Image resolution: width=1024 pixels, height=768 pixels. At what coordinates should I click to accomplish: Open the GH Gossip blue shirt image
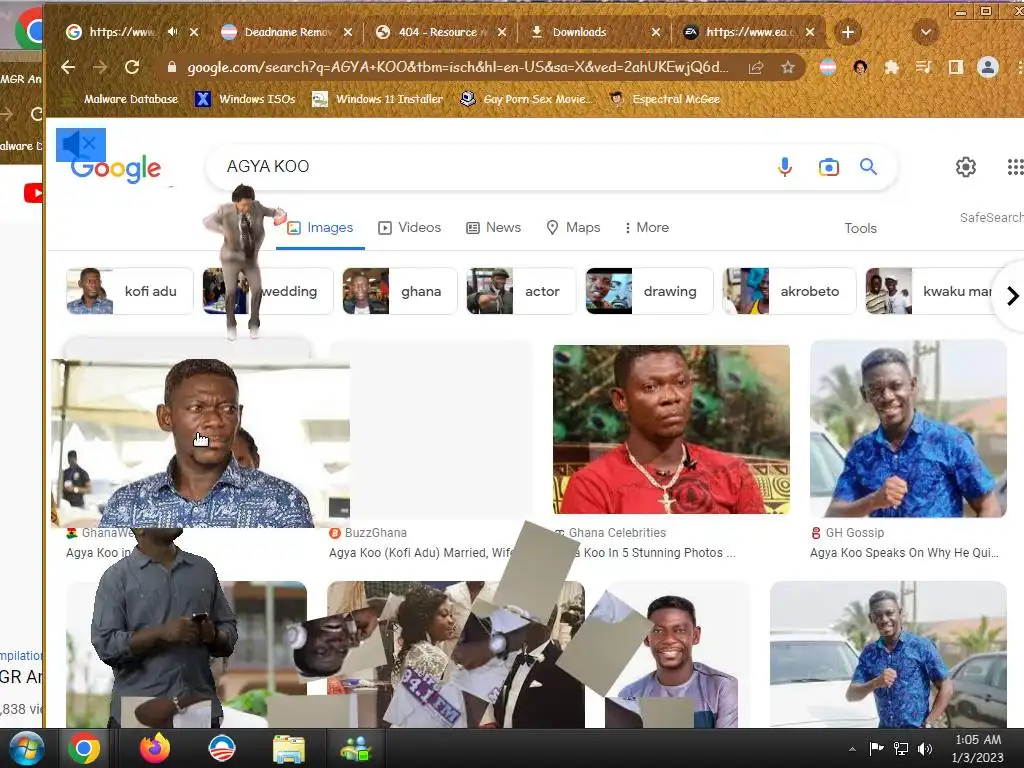click(x=908, y=428)
